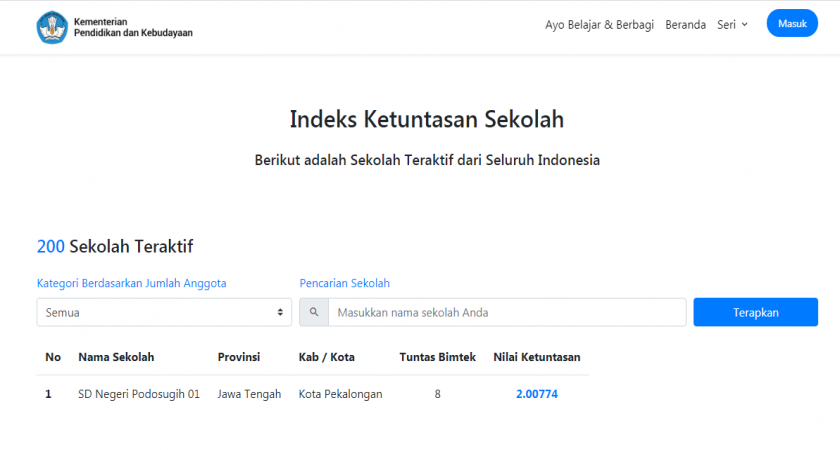The image size is (840, 450).
Task: Navigate to Beranda
Action: [x=685, y=25]
